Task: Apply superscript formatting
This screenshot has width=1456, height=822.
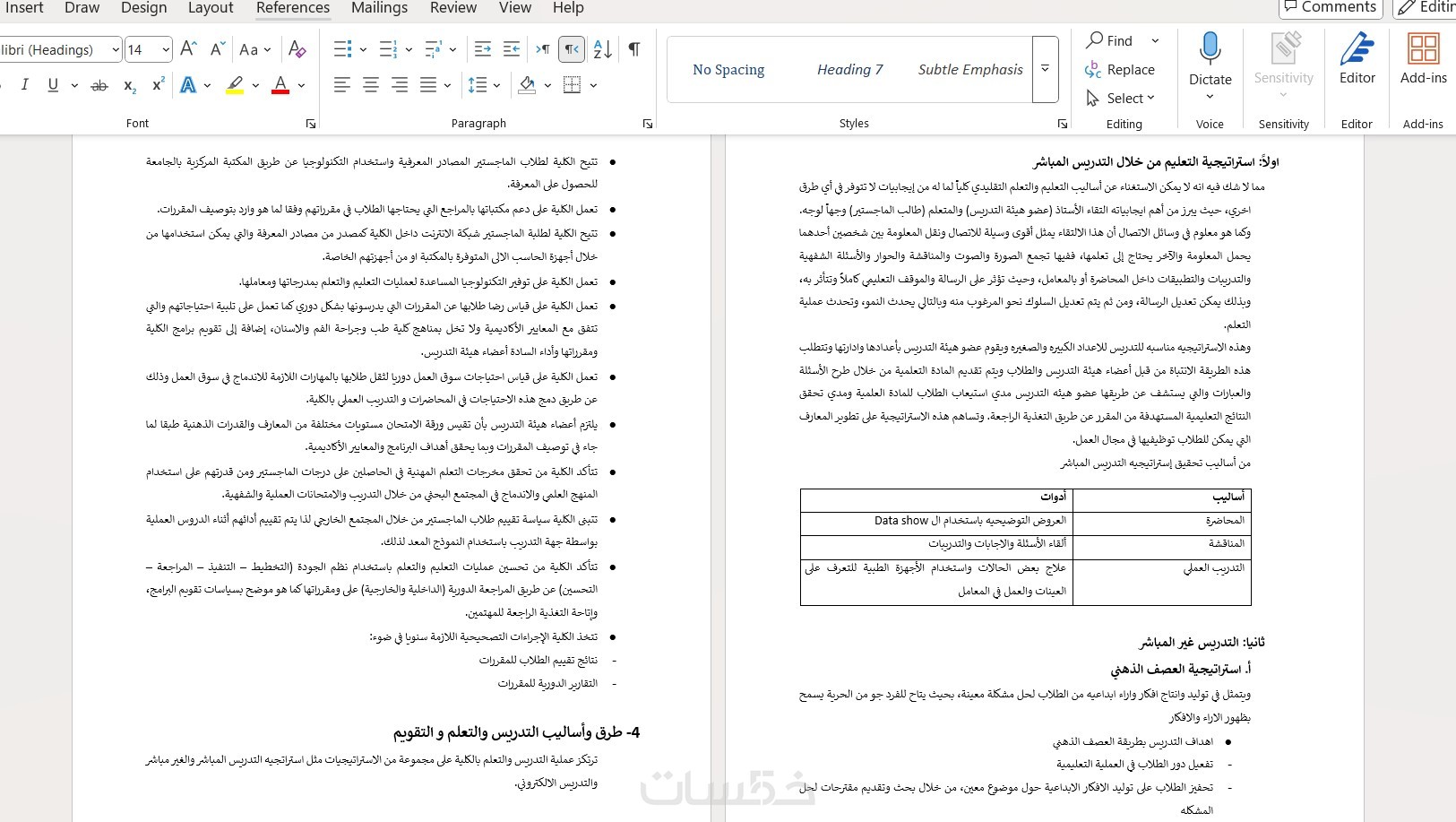Action: tap(159, 85)
